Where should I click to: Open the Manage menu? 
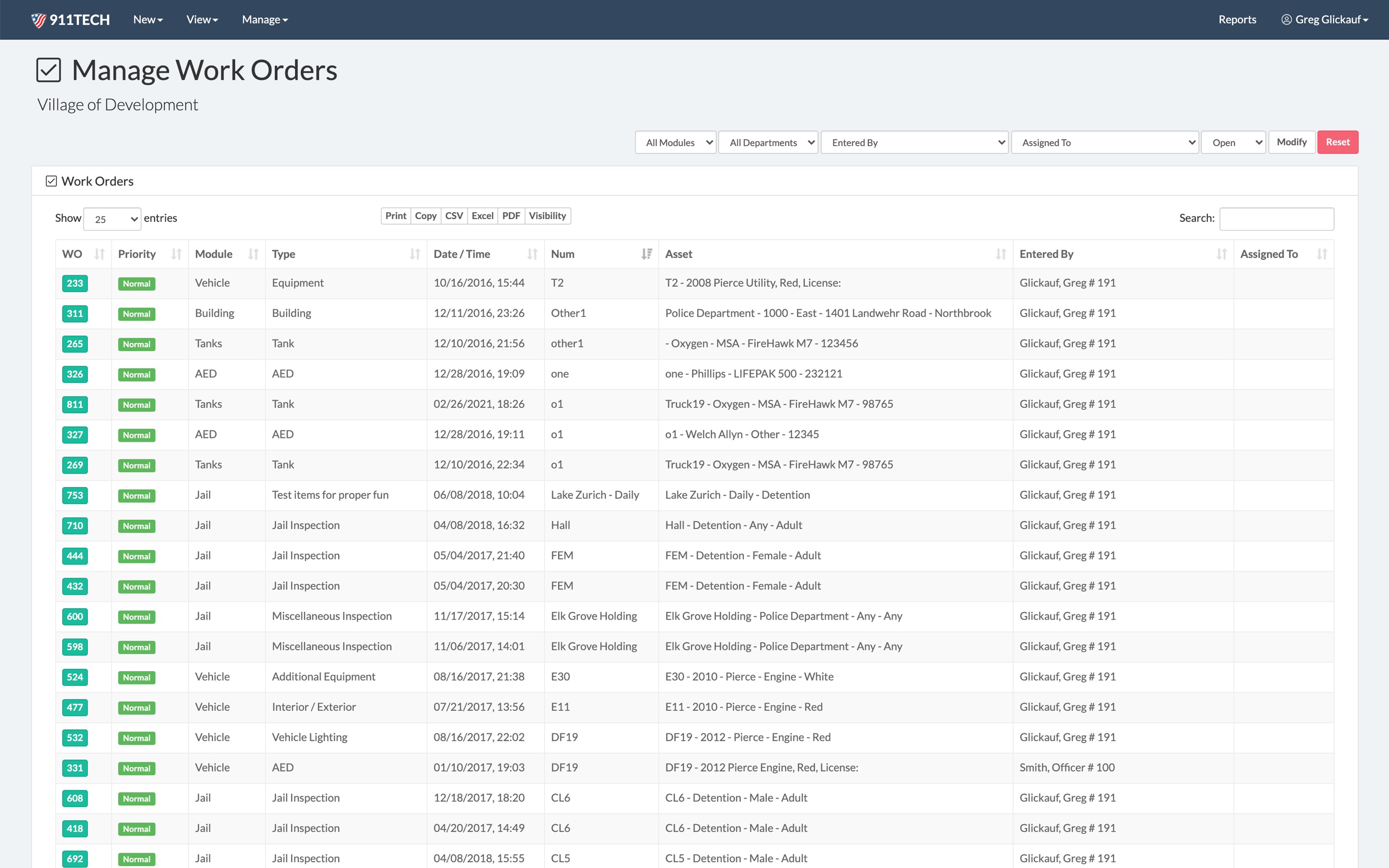point(265,19)
